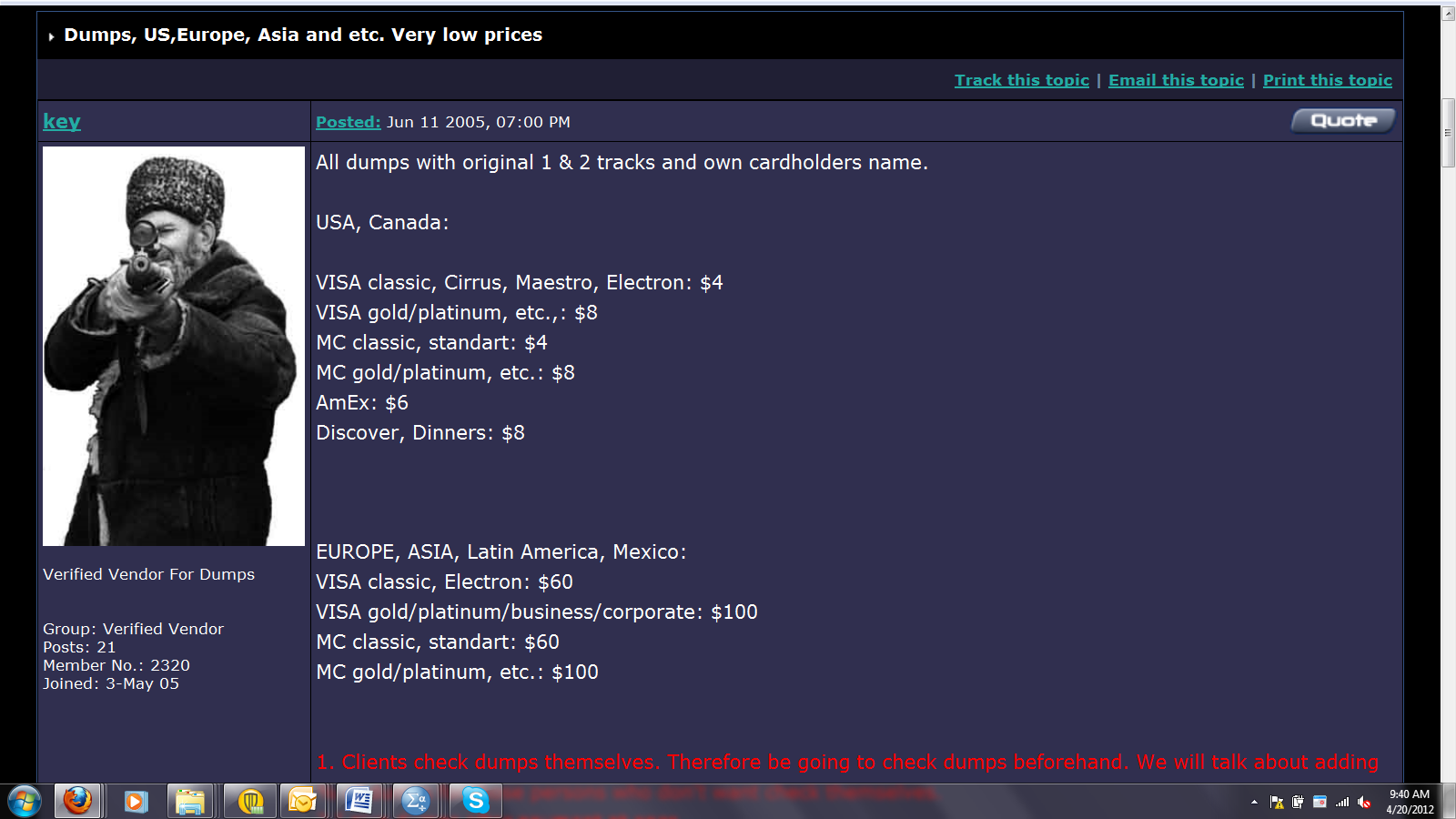Screen dimensions: 1456x819
Task: Click Show Desktop strip at taskbar end
Action: (1449, 802)
